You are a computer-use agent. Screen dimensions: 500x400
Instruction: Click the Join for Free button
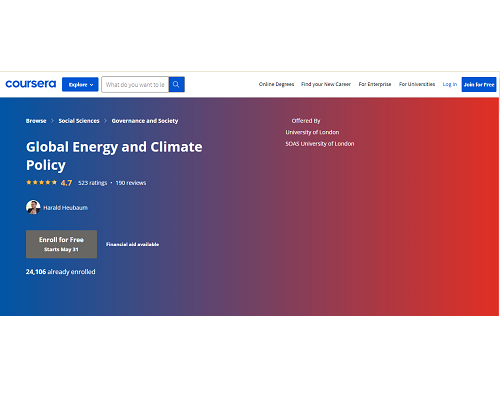(479, 84)
